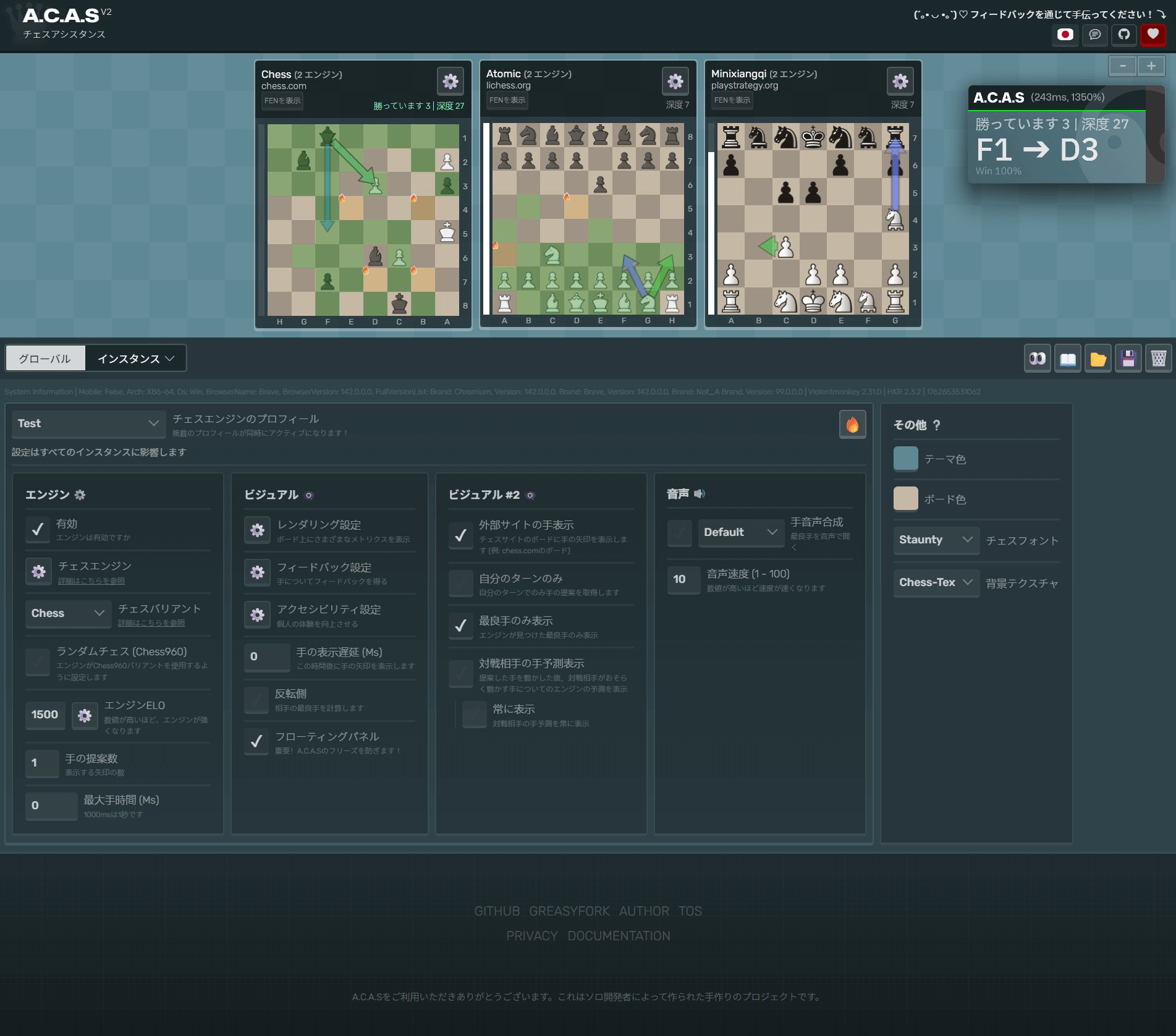This screenshot has height=1036, width=1176.
Task: Click the red heart donate icon
Action: pyautogui.click(x=1153, y=35)
